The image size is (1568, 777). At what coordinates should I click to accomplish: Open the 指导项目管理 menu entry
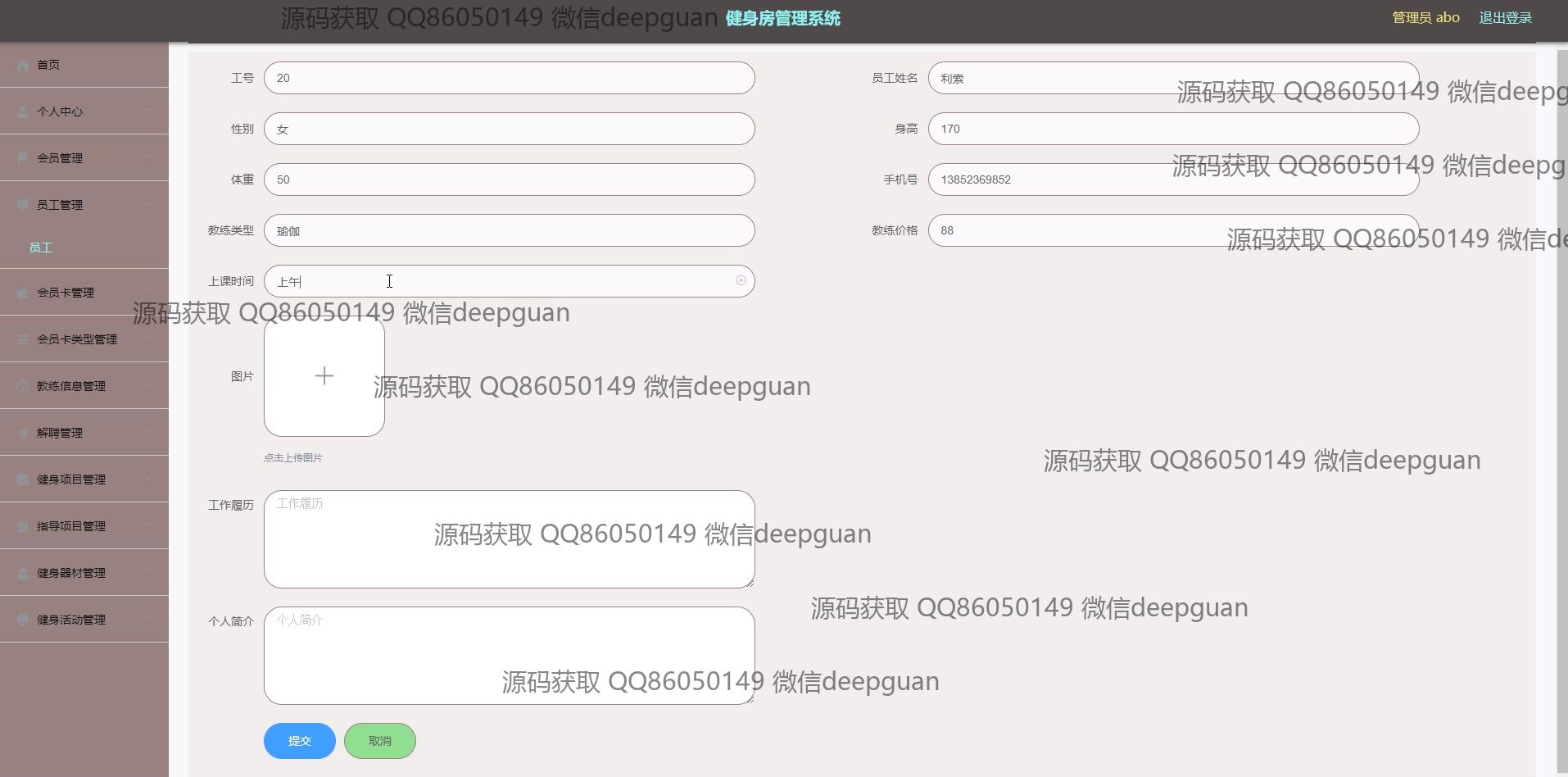(x=71, y=526)
